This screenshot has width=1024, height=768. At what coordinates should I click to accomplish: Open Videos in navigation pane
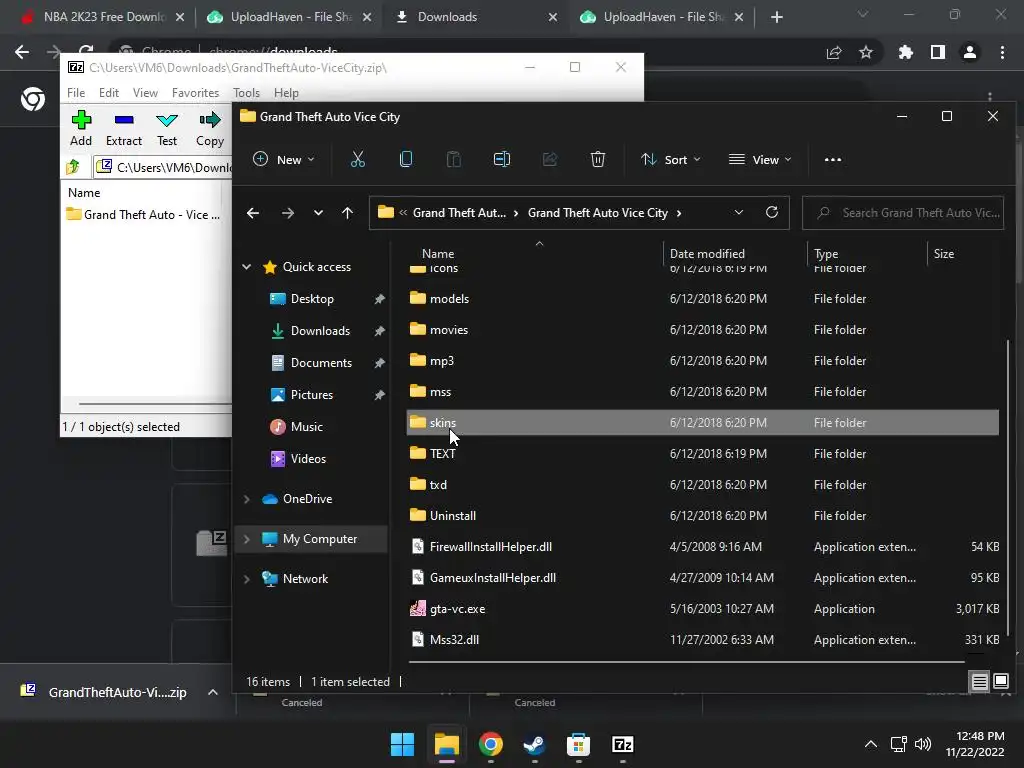point(308,458)
